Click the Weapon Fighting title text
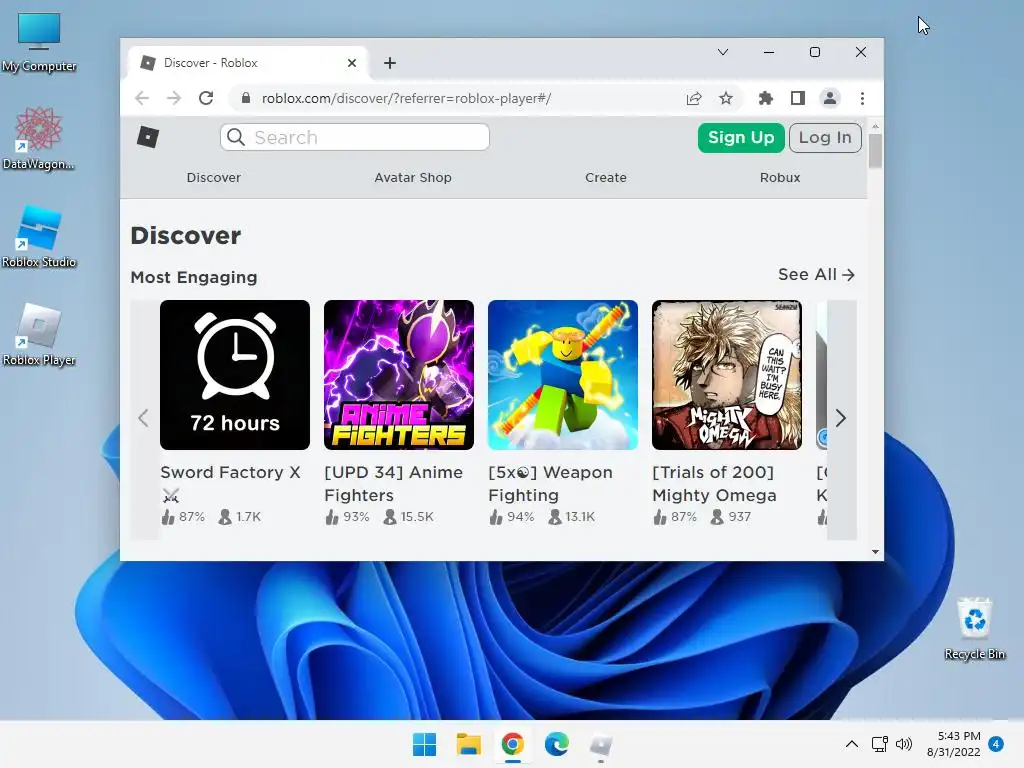The height and width of the screenshot is (768, 1024). coord(551,484)
